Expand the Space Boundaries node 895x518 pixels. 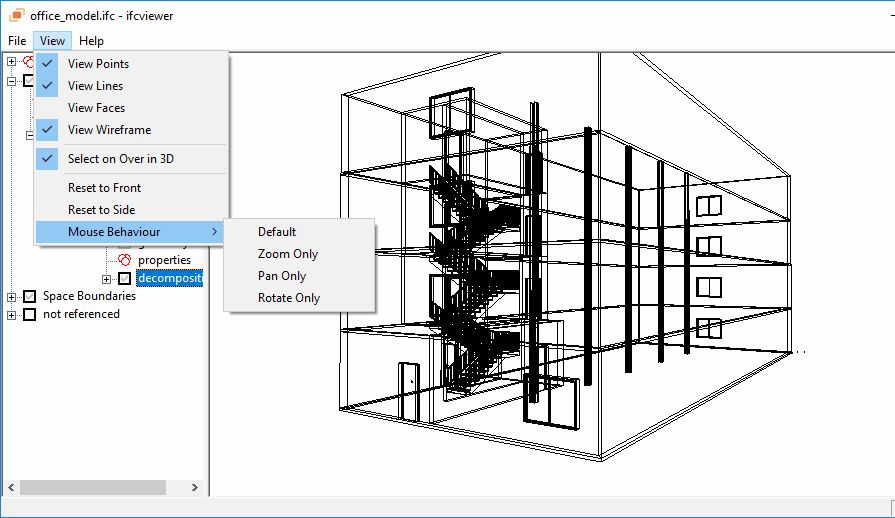pyautogui.click(x=11, y=297)
